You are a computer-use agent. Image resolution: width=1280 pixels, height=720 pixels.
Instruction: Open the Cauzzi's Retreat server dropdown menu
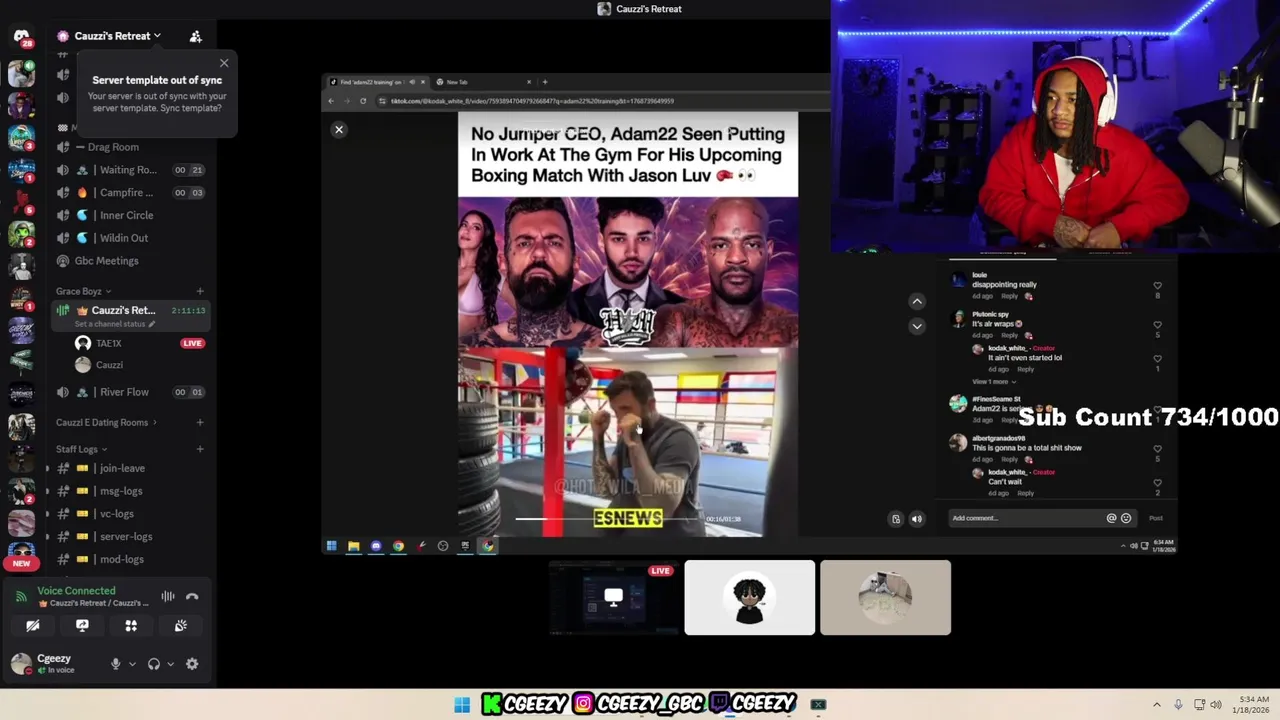click(118, 36)
